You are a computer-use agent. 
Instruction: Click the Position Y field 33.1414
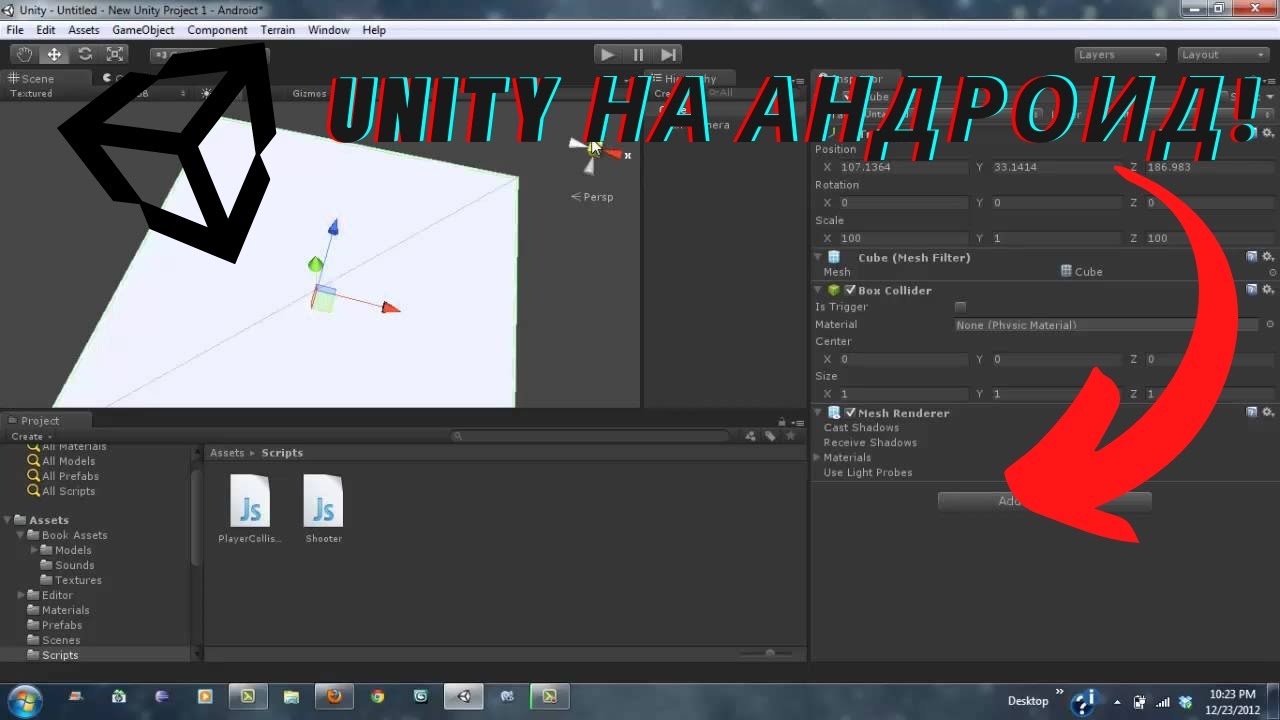point(1055,167)
